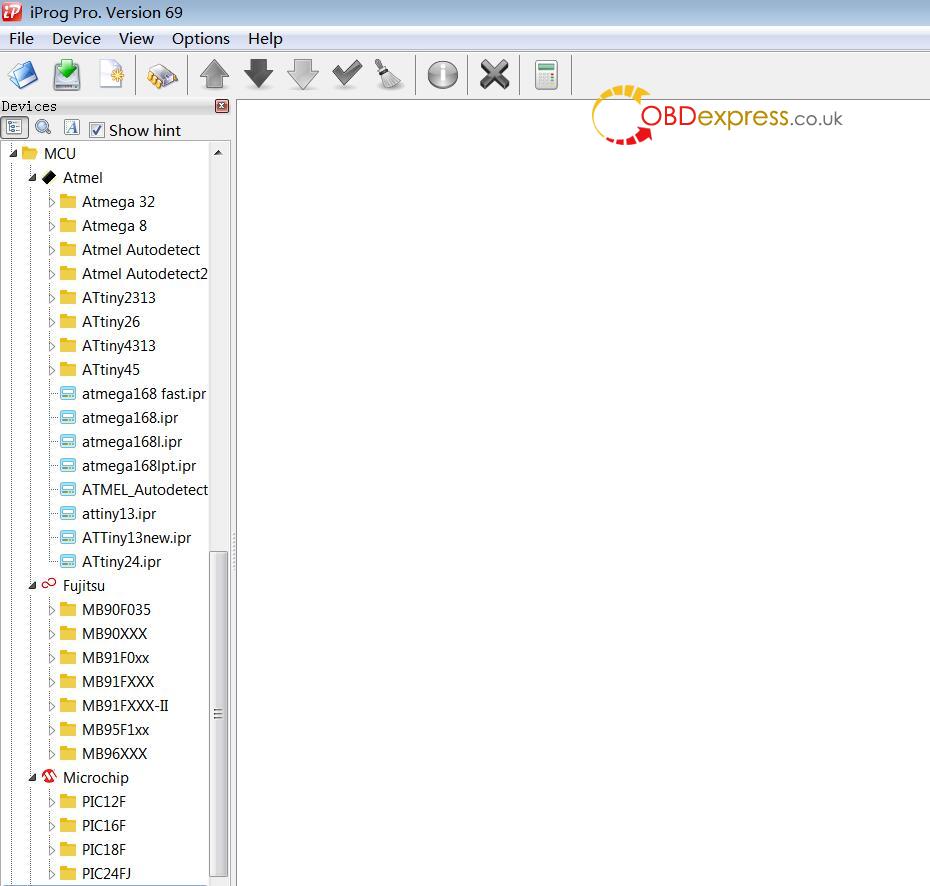The width and height of the screenshot is (930, 886).
Task: Collapse the Fujitsu tree node
Action: pos(33,586)
